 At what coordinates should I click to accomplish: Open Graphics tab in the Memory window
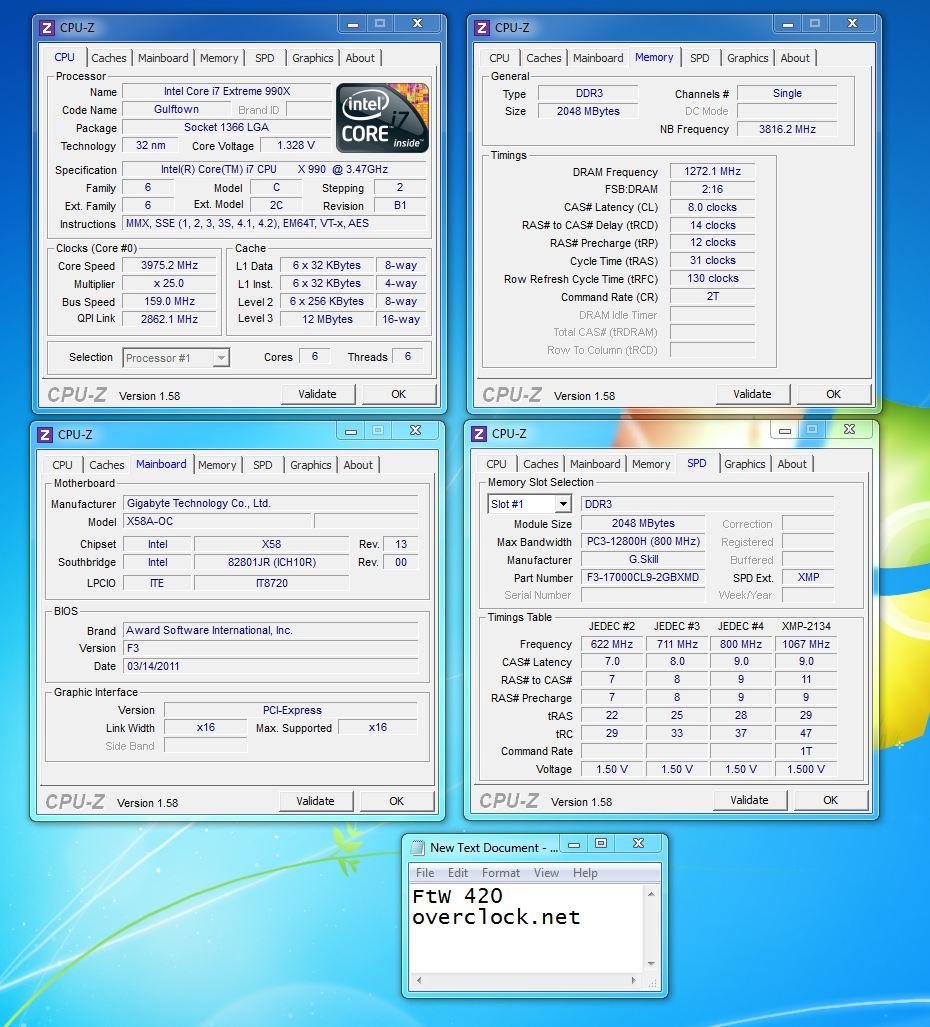tap(747, 58)
